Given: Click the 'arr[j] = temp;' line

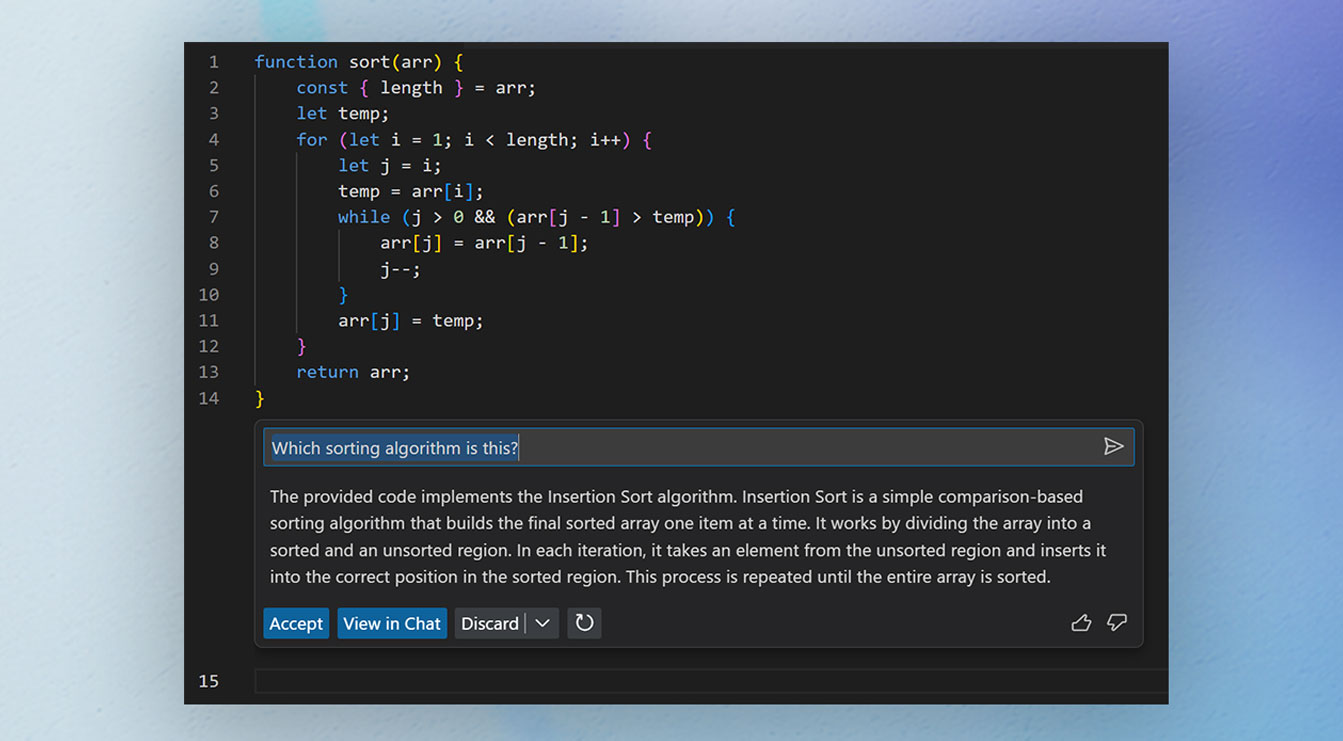Looking at the screenshot, I should (x=411, y=321).
